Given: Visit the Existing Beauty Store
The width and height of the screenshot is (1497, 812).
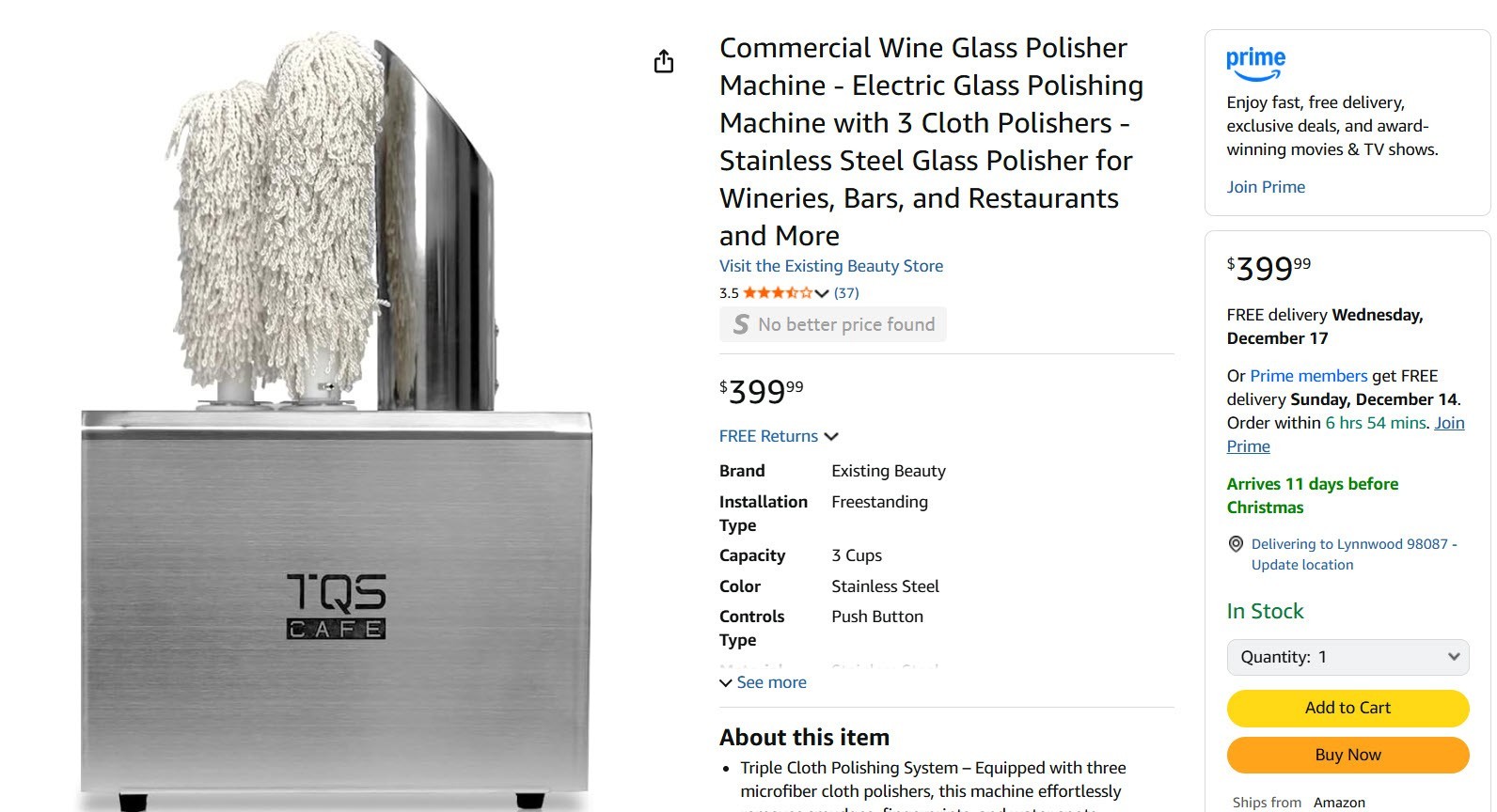Looking at the screenshot, I should tap(831, 266).
